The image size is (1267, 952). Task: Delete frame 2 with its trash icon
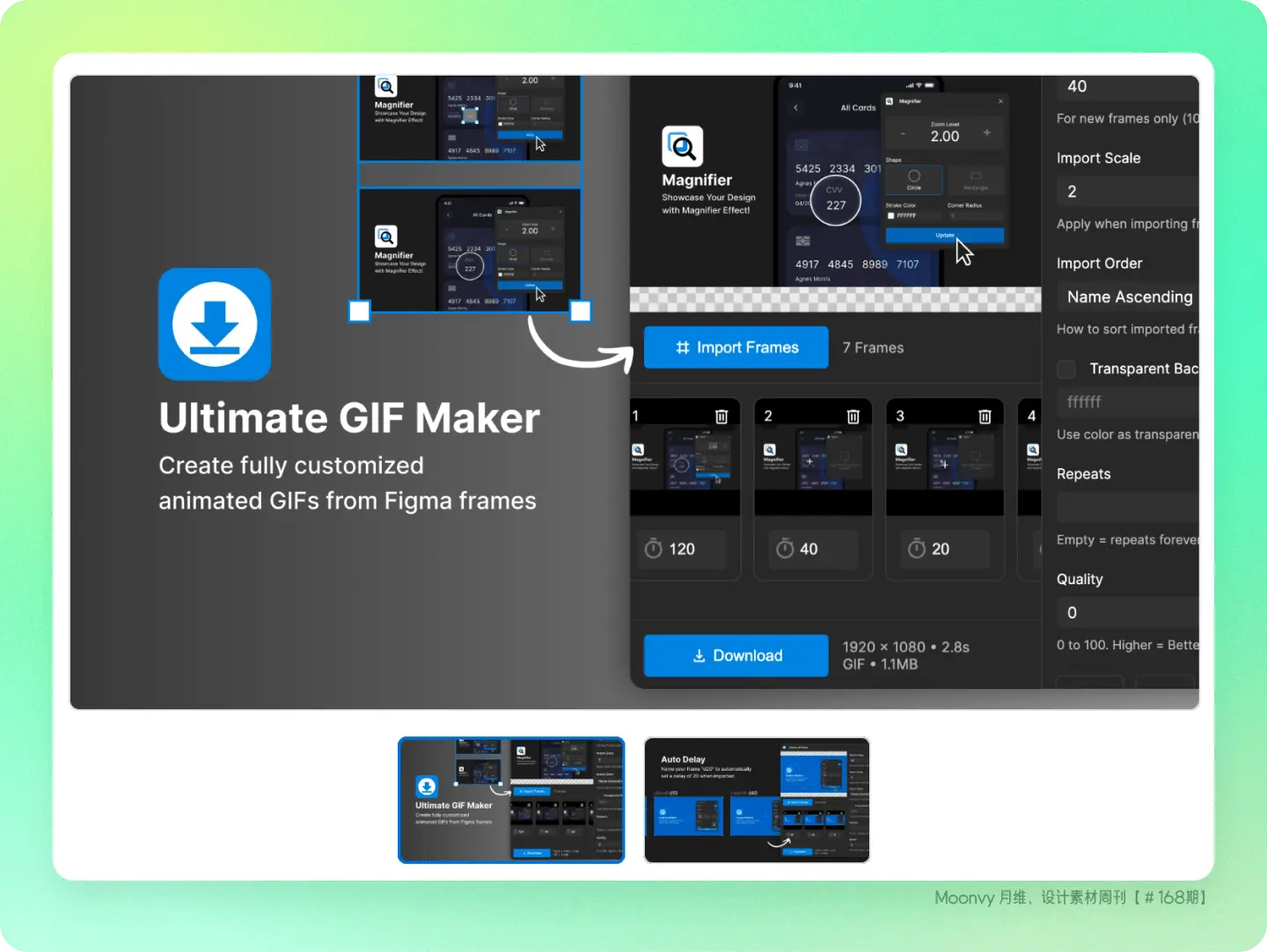(853, 416)
